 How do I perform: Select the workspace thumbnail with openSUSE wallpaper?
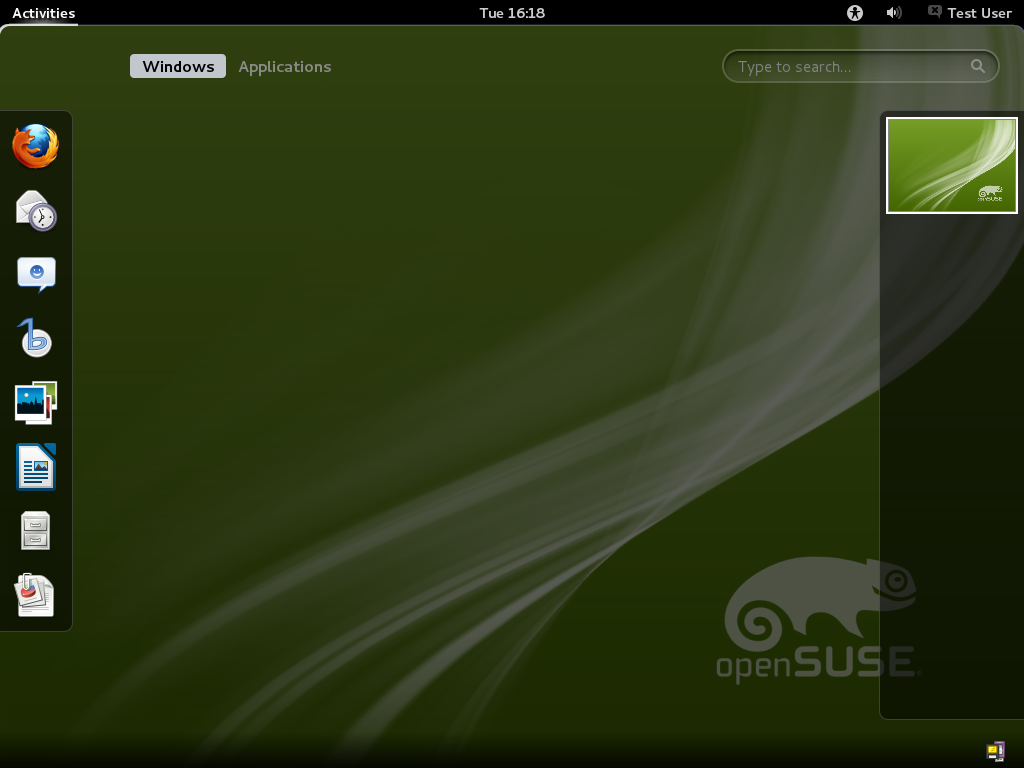[x=952, y=165]
